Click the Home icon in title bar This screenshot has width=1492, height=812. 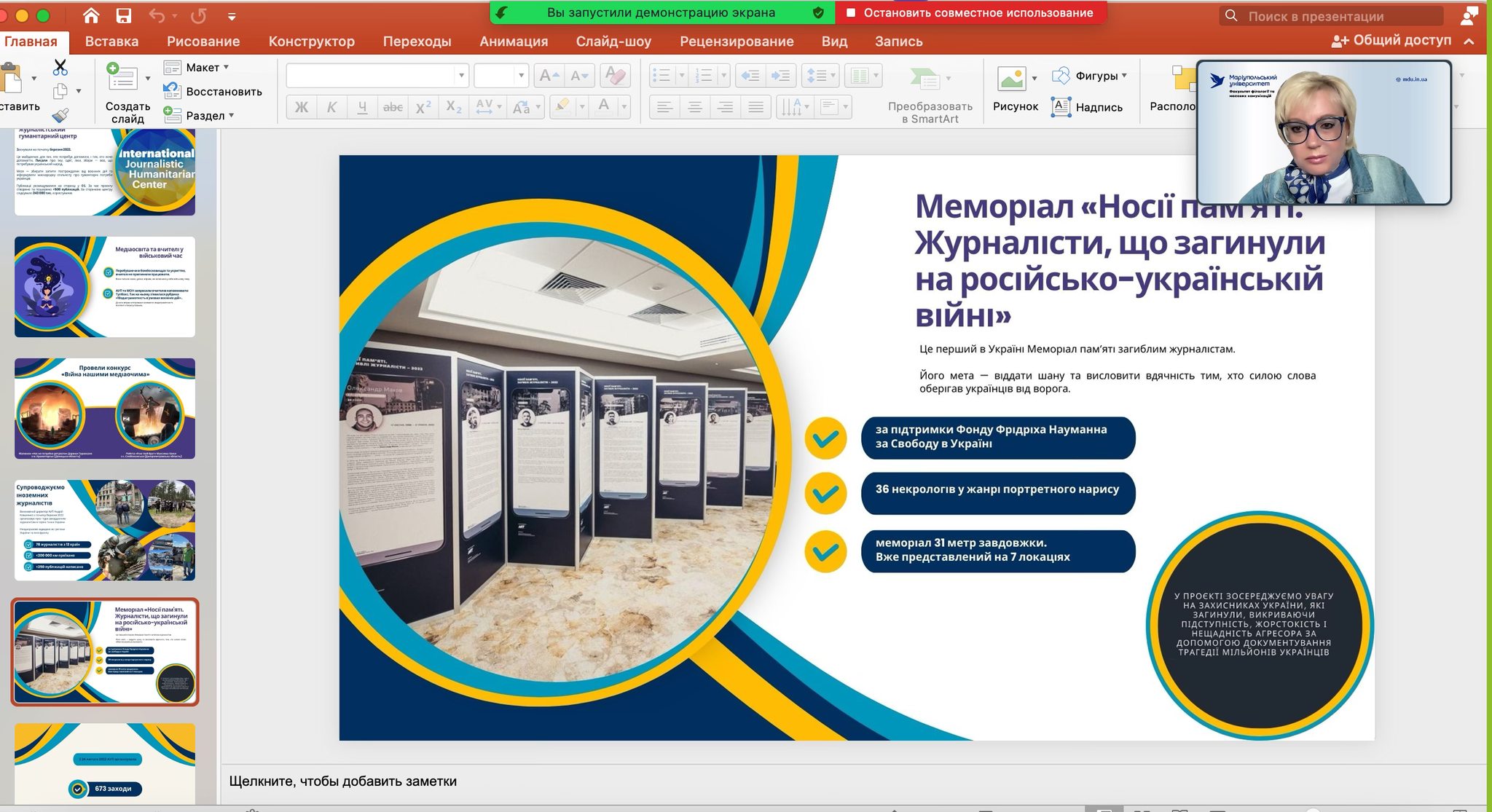pos(91,15)
